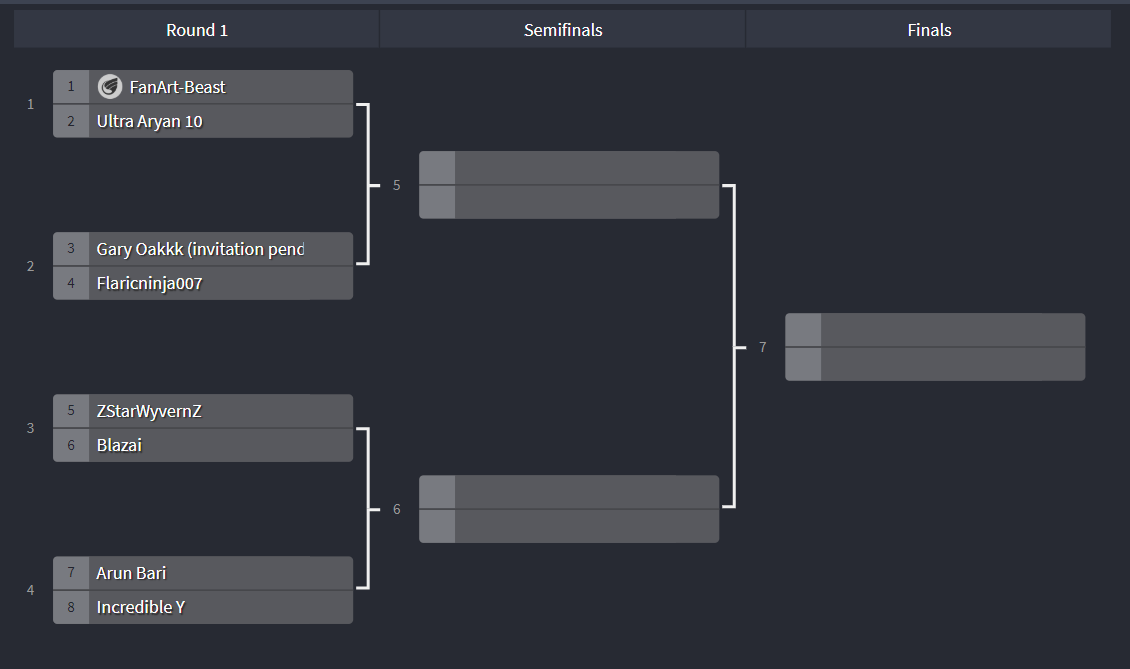Select Ultra Aryan 10 participant slot
Image resolution: width=1130 pixels, height=669 pixels.
coord(203,121)
